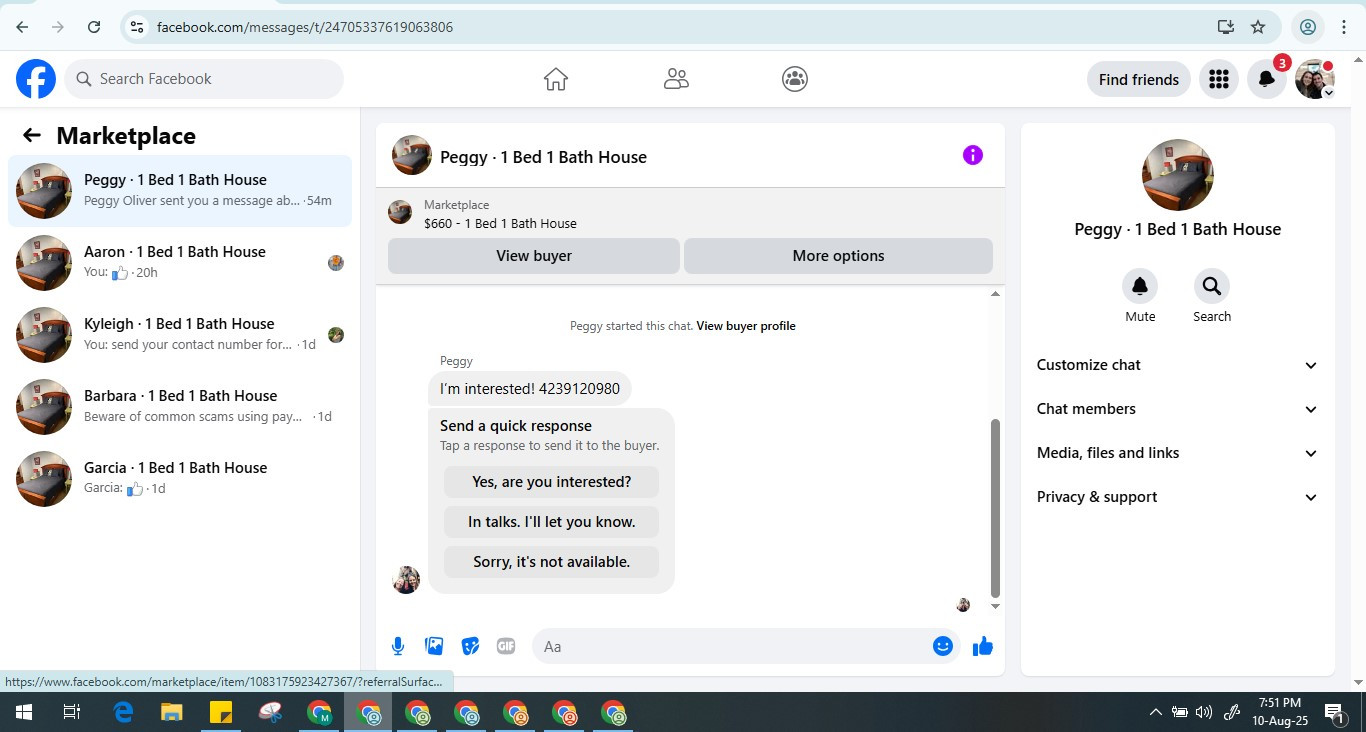Expand the Customize chat section
This screenshot has width=1366, height=732.
(x=1178, y=365)
